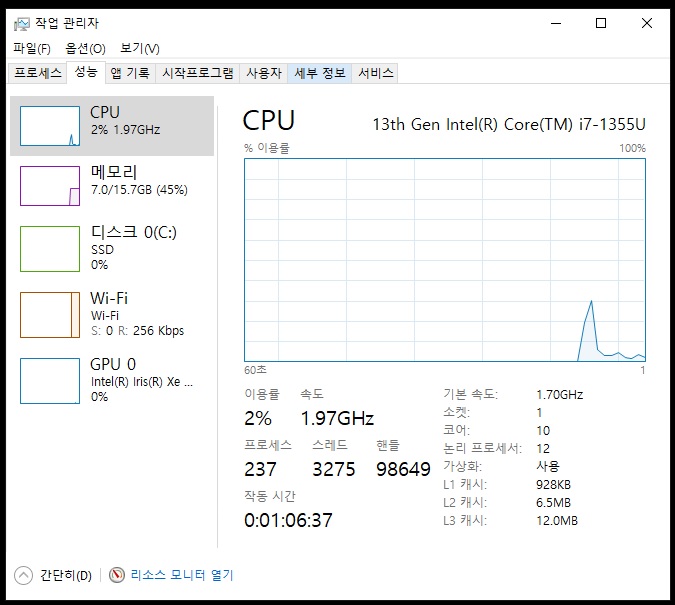Open the 옵션(O) menu
This screenshot has height=605, width=675.
[x=85, y=48]
